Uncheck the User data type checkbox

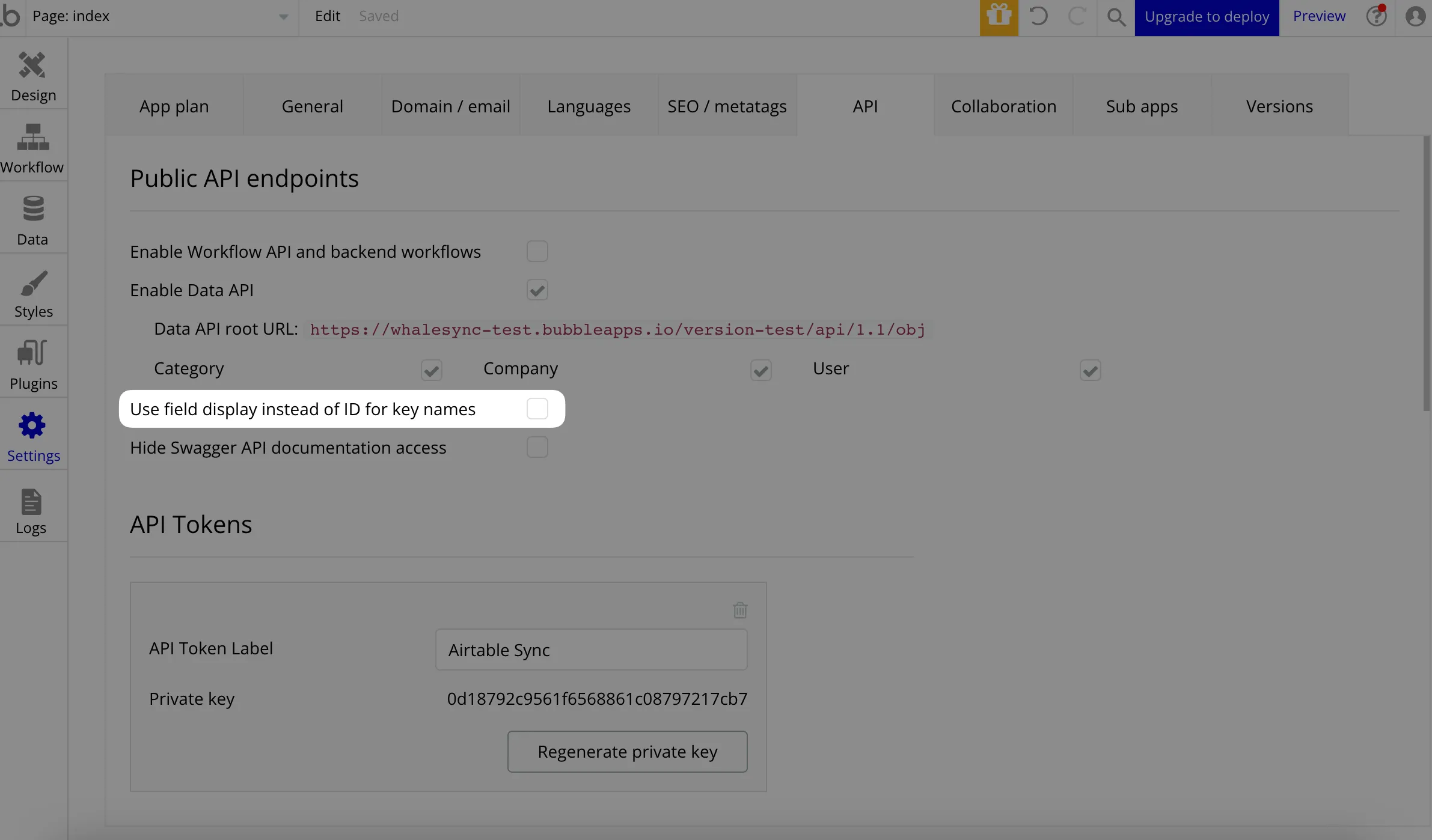click(1091, 370)
